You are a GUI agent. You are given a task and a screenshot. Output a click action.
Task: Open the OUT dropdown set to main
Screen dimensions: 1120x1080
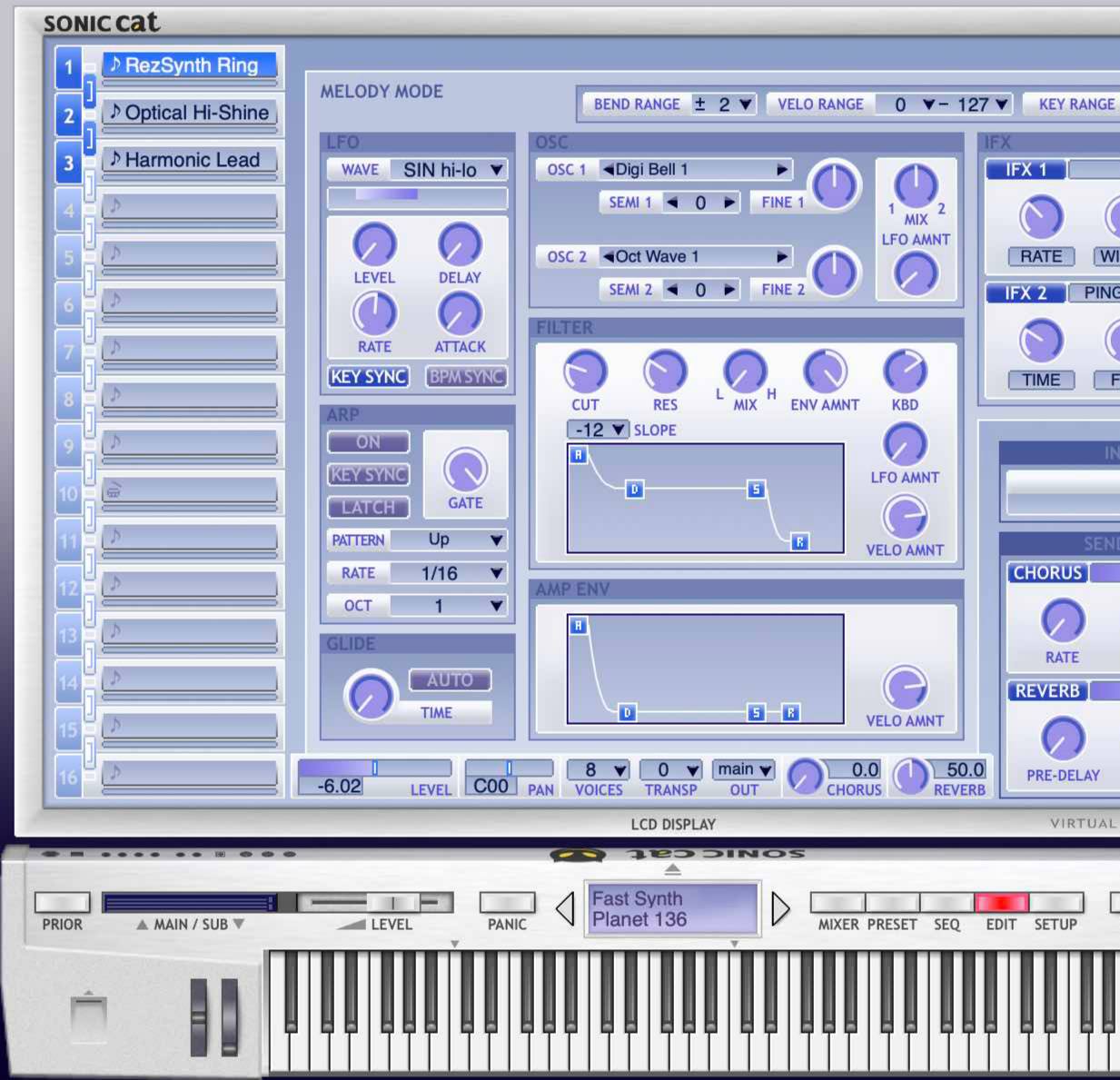[744, 770]
